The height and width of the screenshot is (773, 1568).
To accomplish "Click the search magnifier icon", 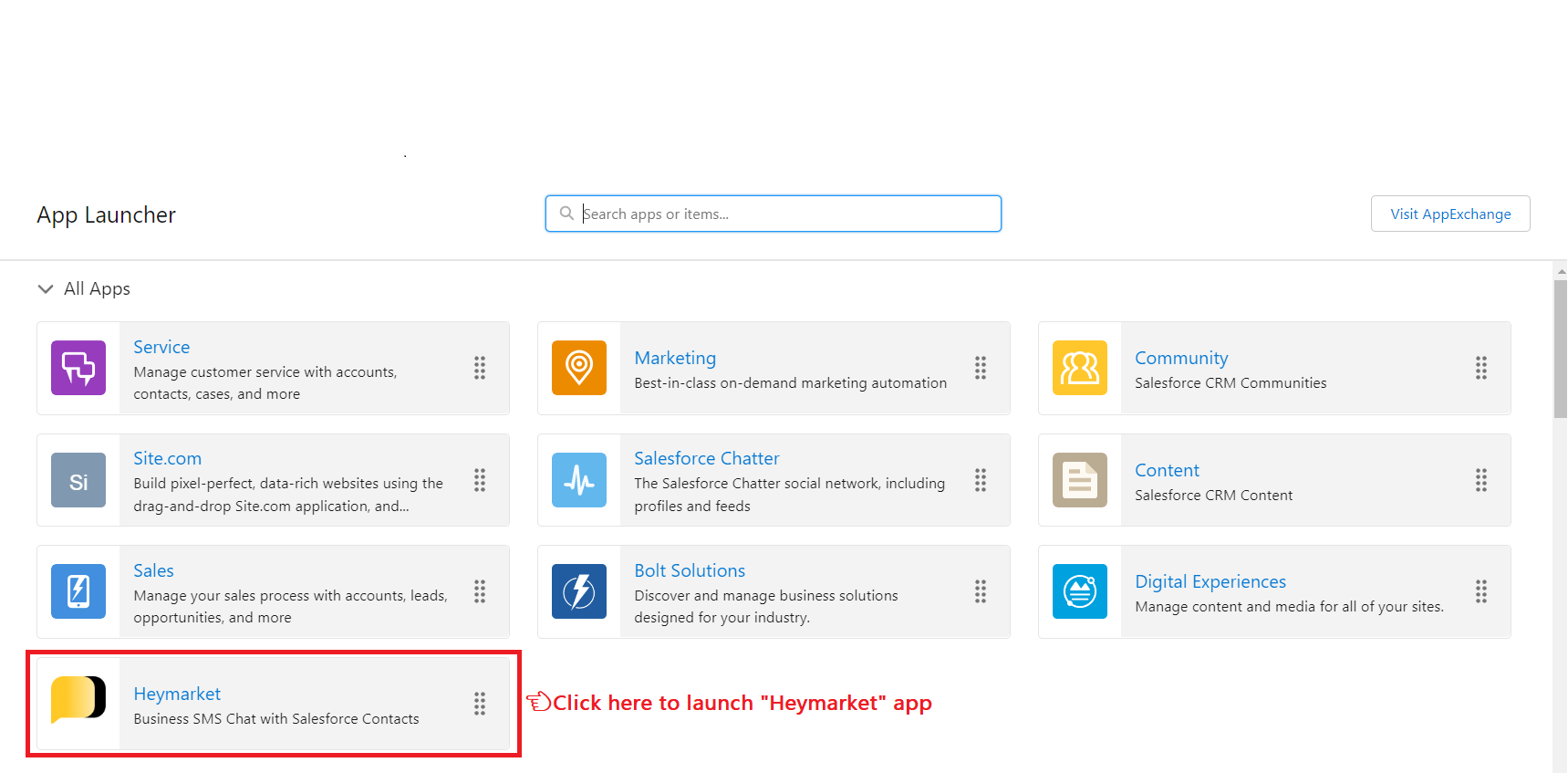I will coord(566,214).
